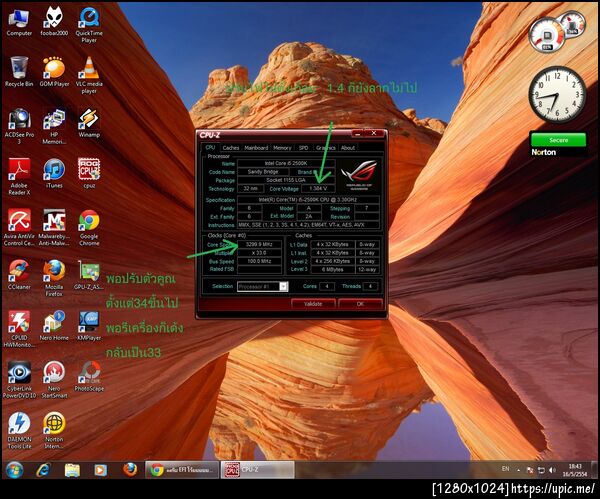Open Windows Explorer from the taskbar
Viewport: 600px width, 499px height.
point(72,470)
